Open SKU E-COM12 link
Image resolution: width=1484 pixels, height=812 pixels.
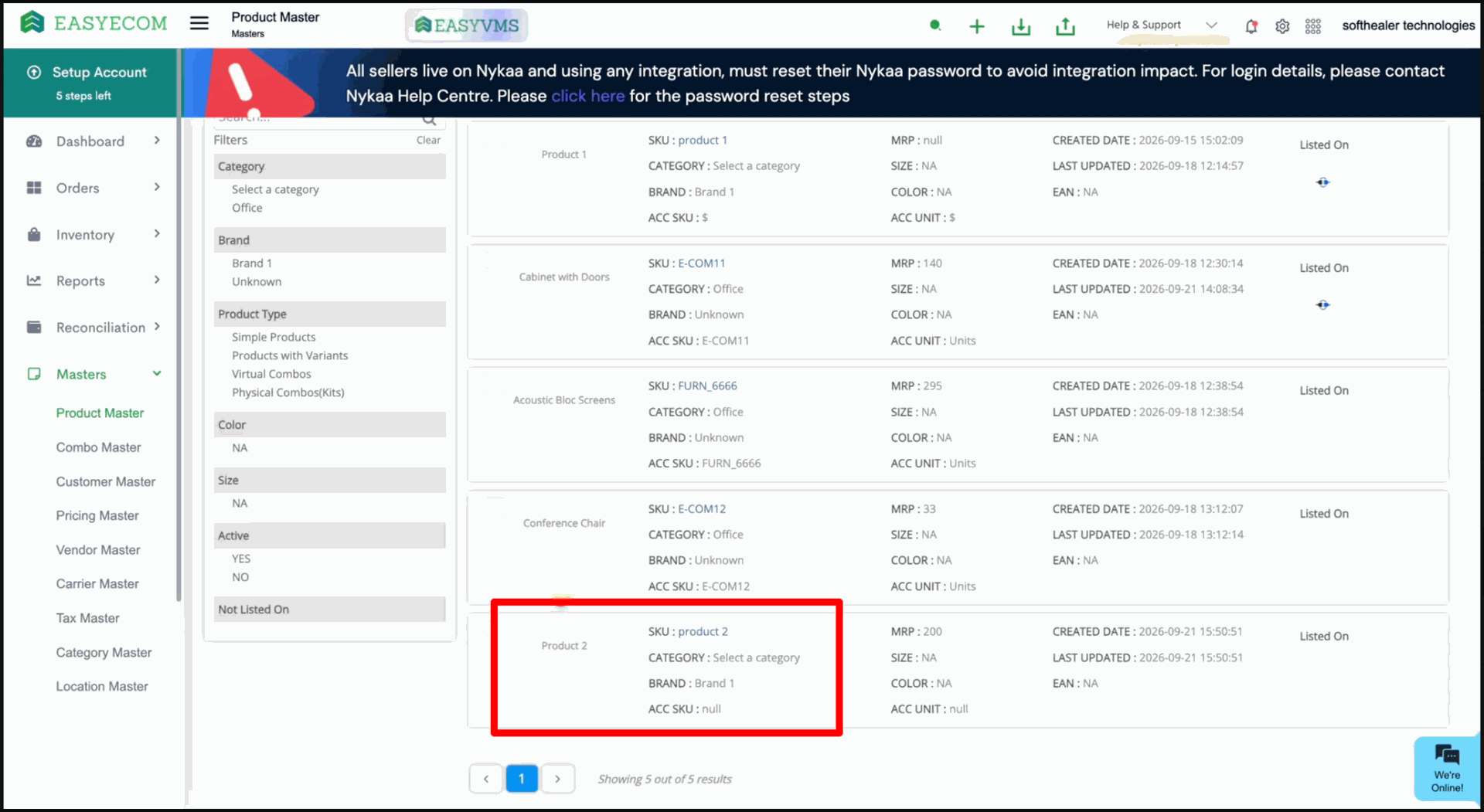click(702, 509)
